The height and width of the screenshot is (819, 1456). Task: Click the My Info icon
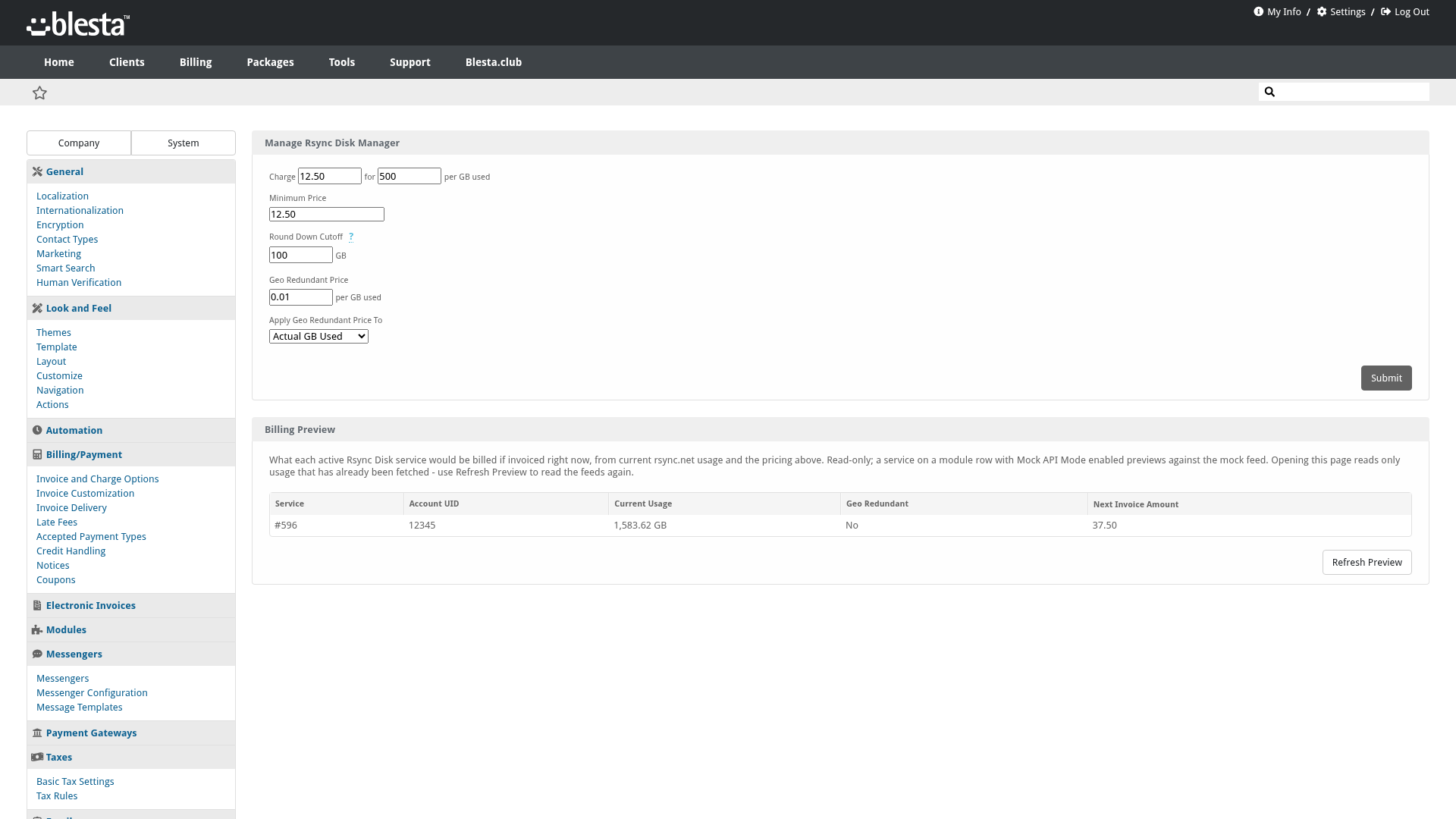click(1258, 11)
